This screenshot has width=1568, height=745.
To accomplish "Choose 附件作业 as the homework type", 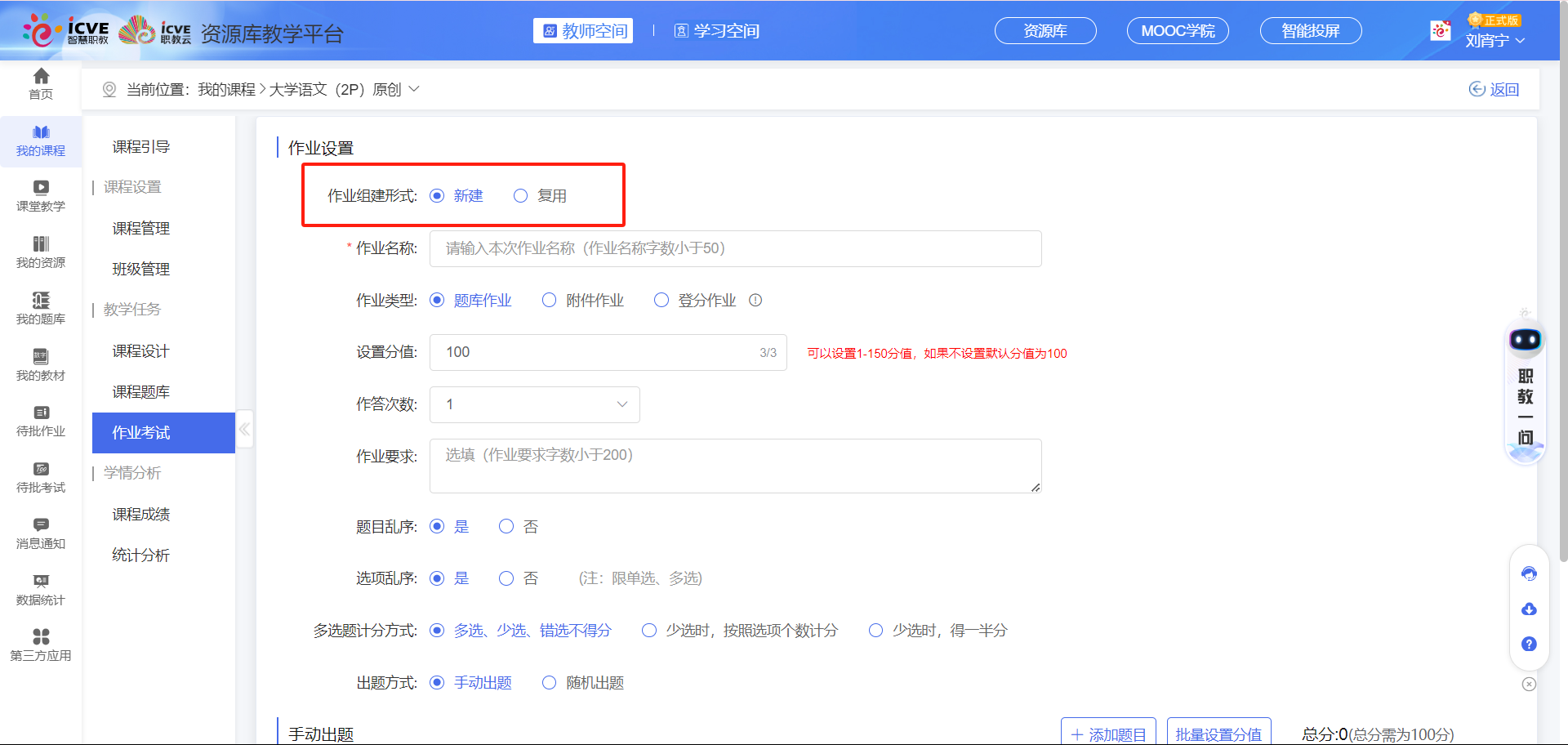I will coord(549,300).
